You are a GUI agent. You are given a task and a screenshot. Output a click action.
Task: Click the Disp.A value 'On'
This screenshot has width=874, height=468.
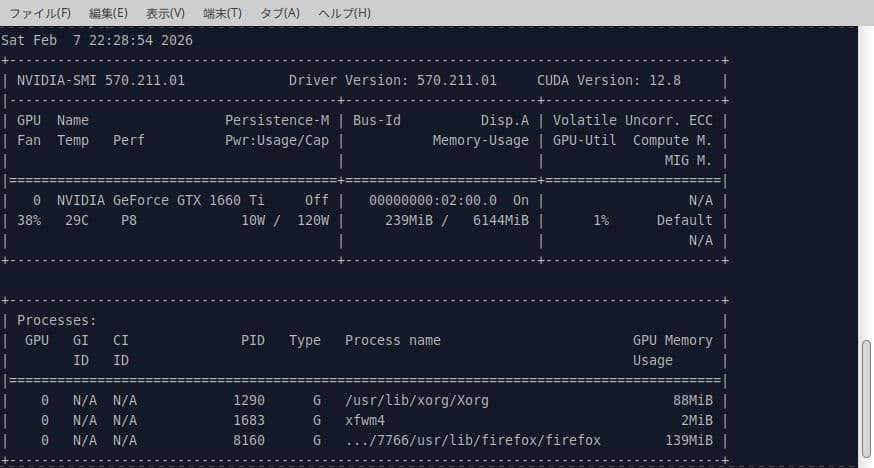click(x=521, y=201)
